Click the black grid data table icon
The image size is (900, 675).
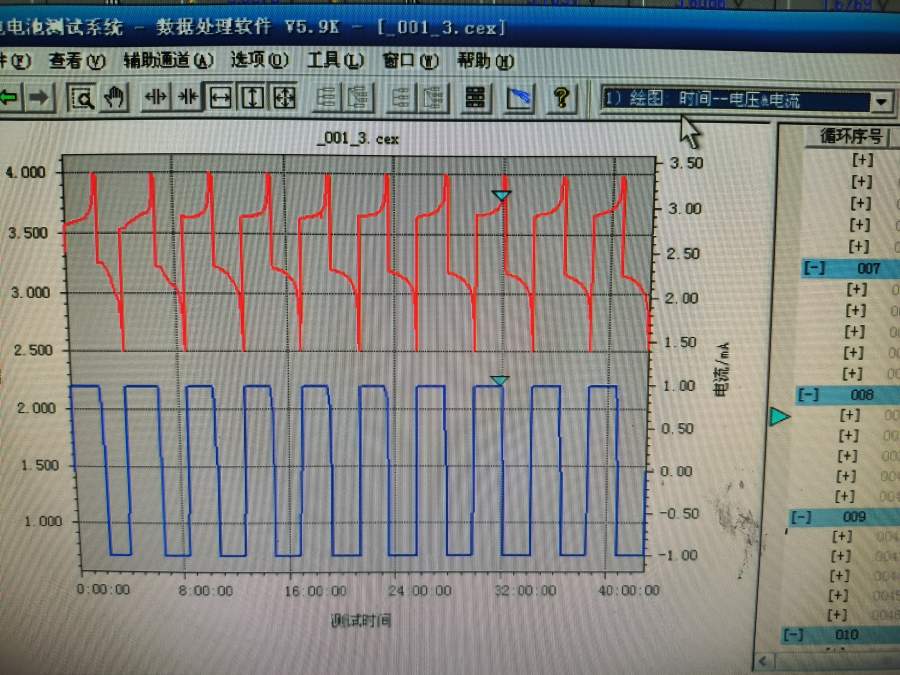coord(475,97)
